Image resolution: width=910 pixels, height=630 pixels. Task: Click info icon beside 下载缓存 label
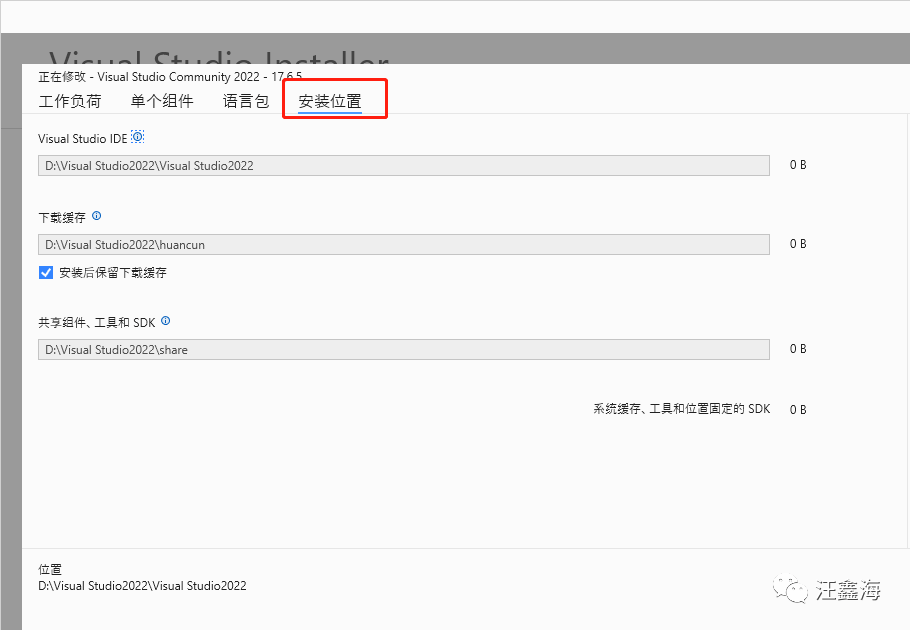96,216
